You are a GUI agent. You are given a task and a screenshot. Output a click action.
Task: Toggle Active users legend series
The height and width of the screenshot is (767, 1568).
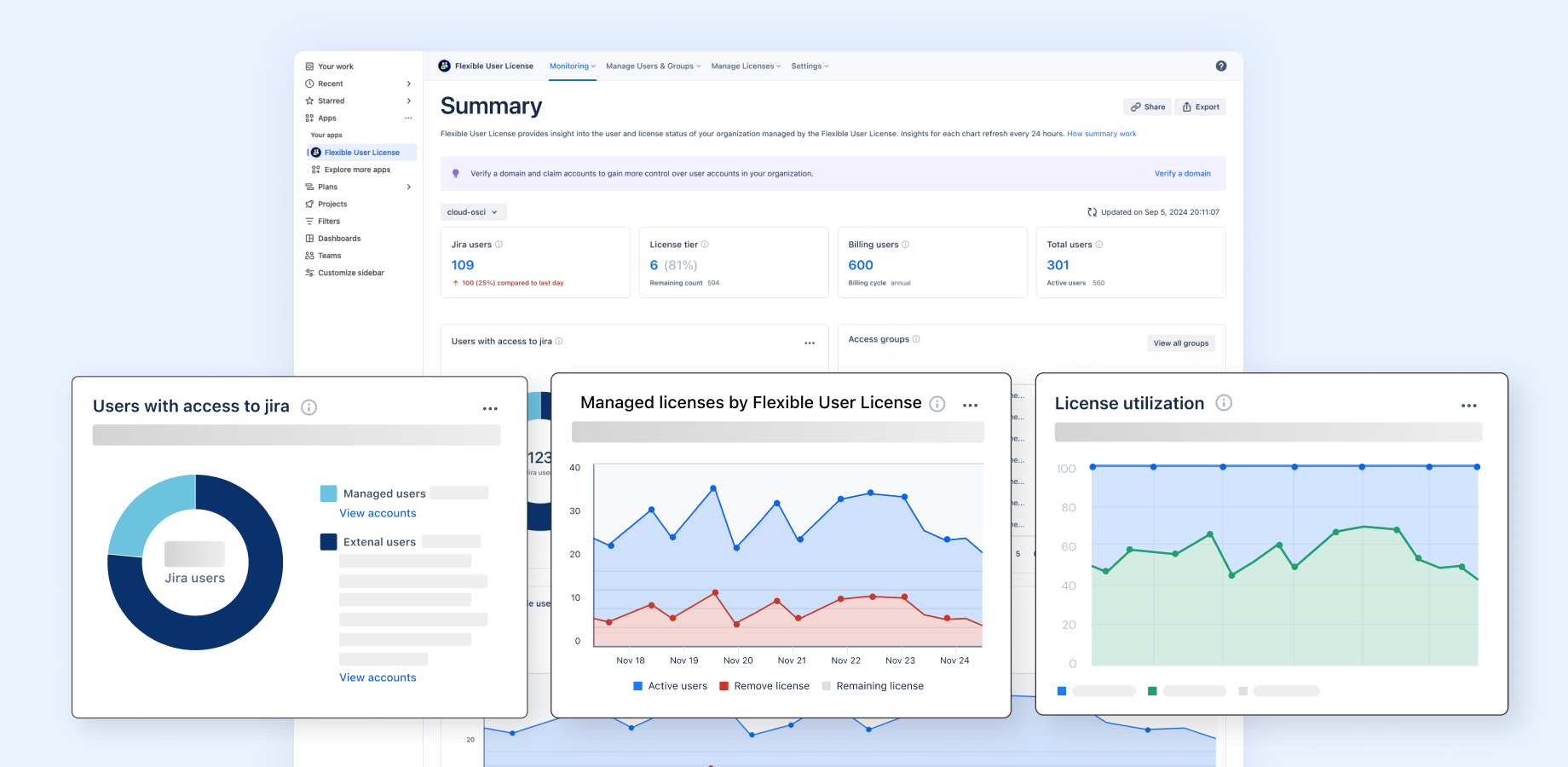point(671,686)
